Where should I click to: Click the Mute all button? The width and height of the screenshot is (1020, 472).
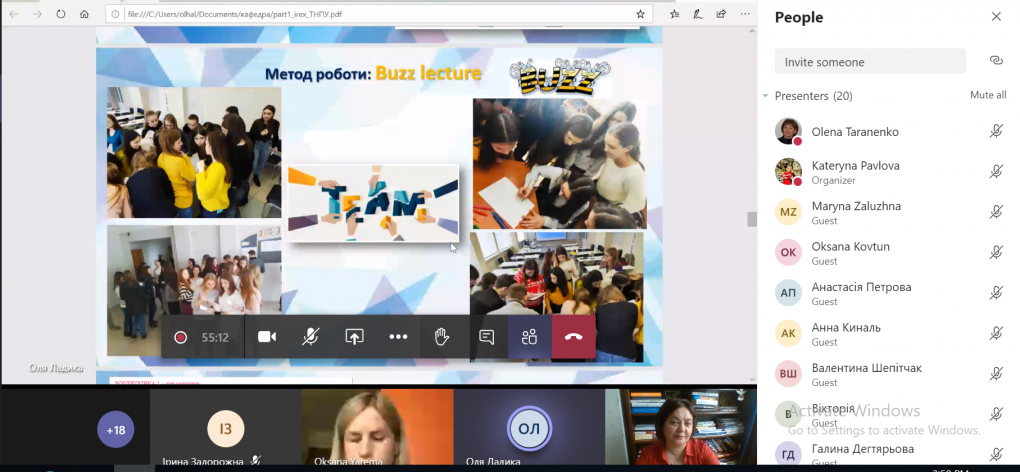coord(987,95)
